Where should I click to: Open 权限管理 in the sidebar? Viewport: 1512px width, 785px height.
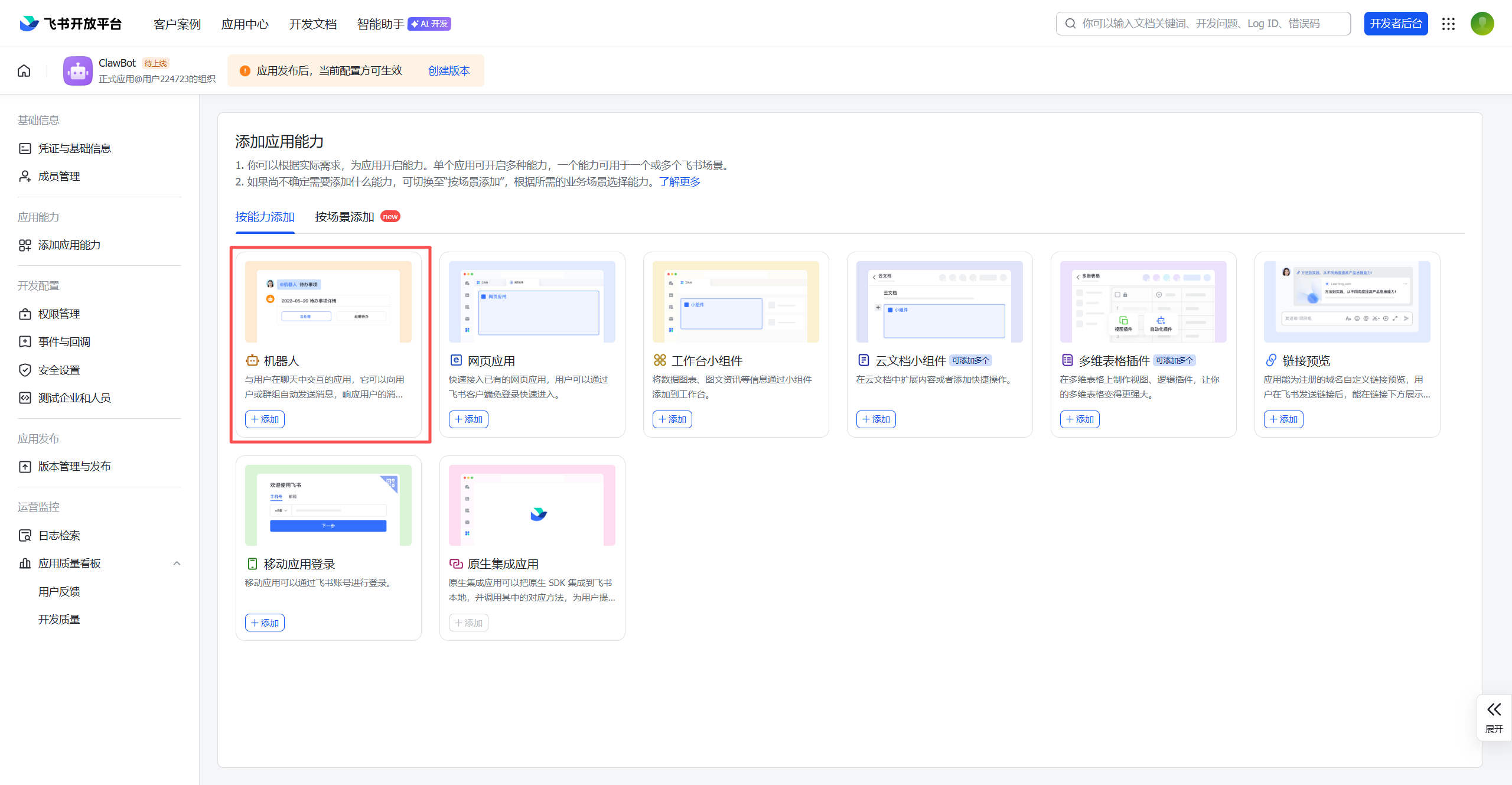[59, 314]
